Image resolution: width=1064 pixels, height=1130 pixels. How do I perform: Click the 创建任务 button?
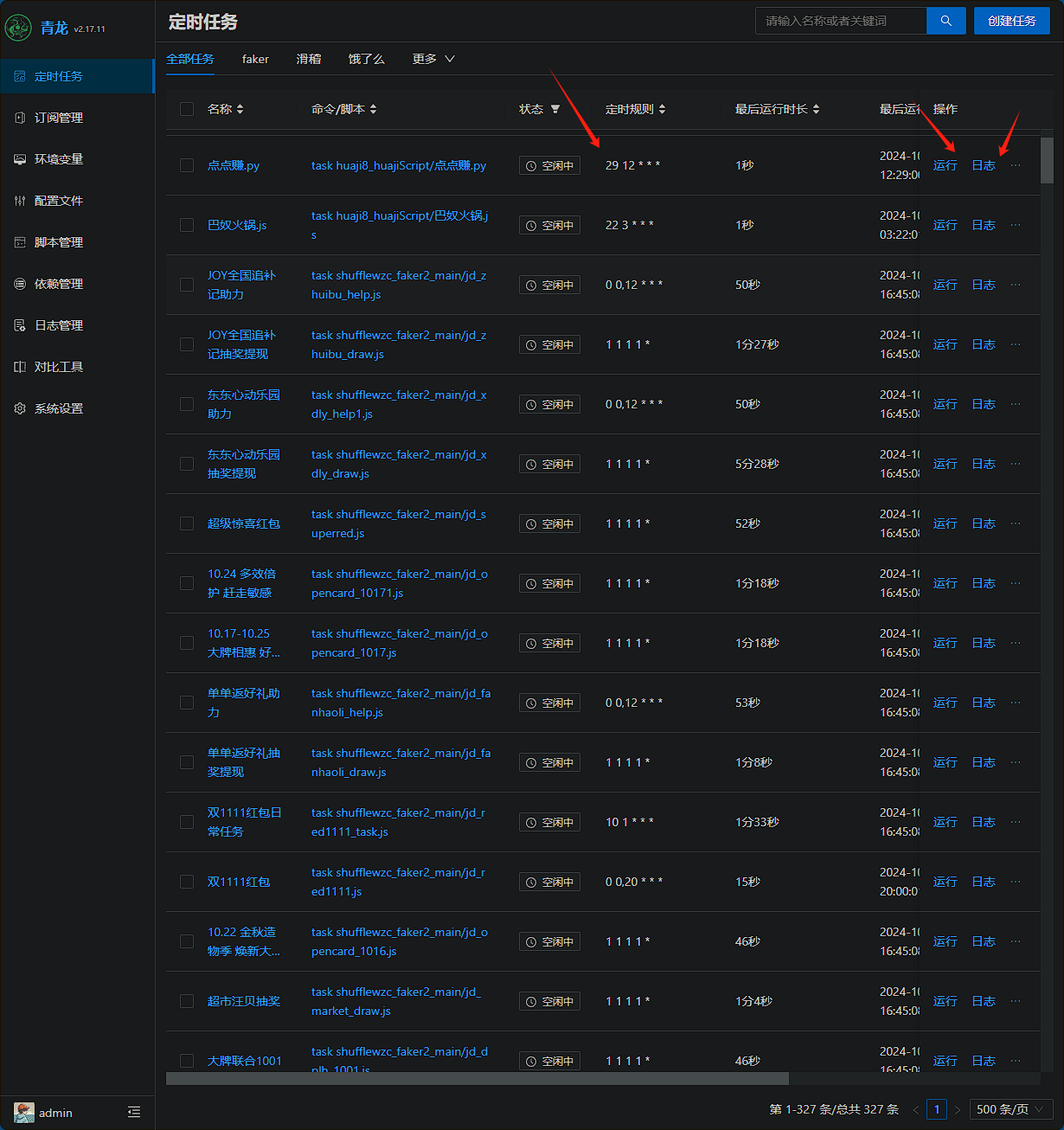pos(1011,21)
